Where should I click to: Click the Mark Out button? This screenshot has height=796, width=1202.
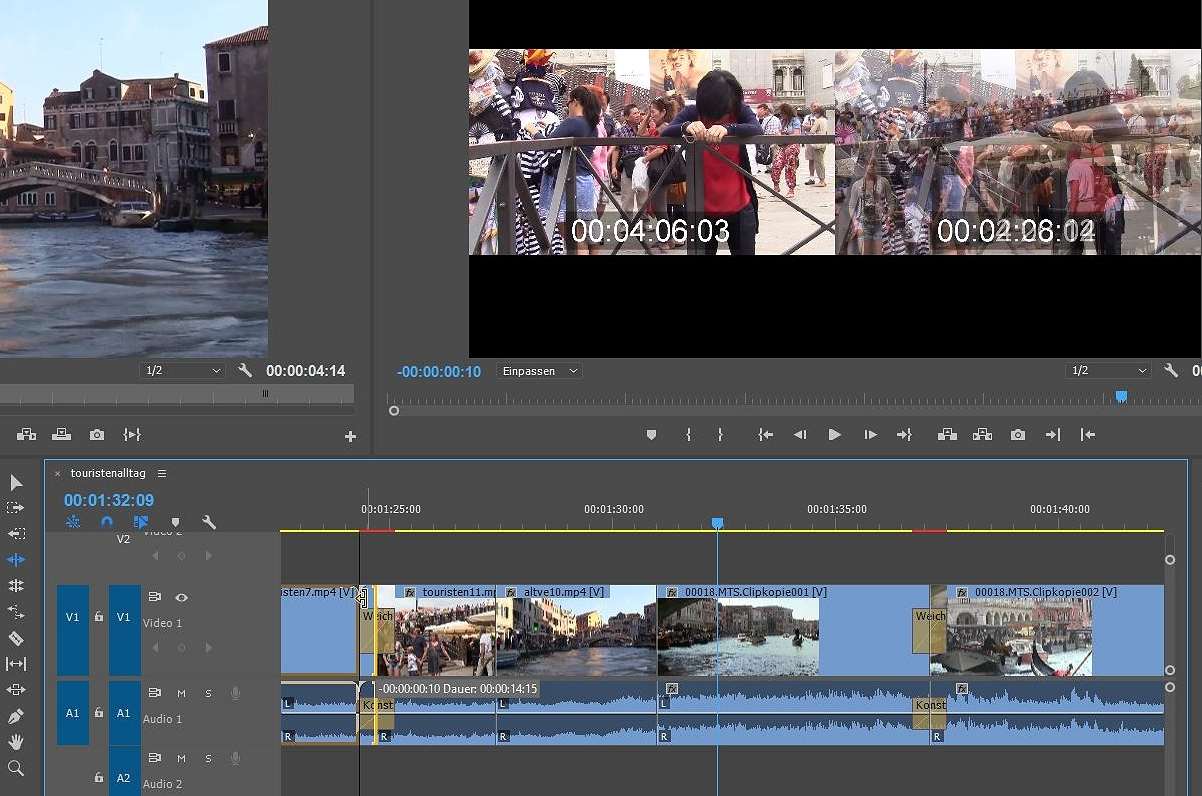(720, 434)
